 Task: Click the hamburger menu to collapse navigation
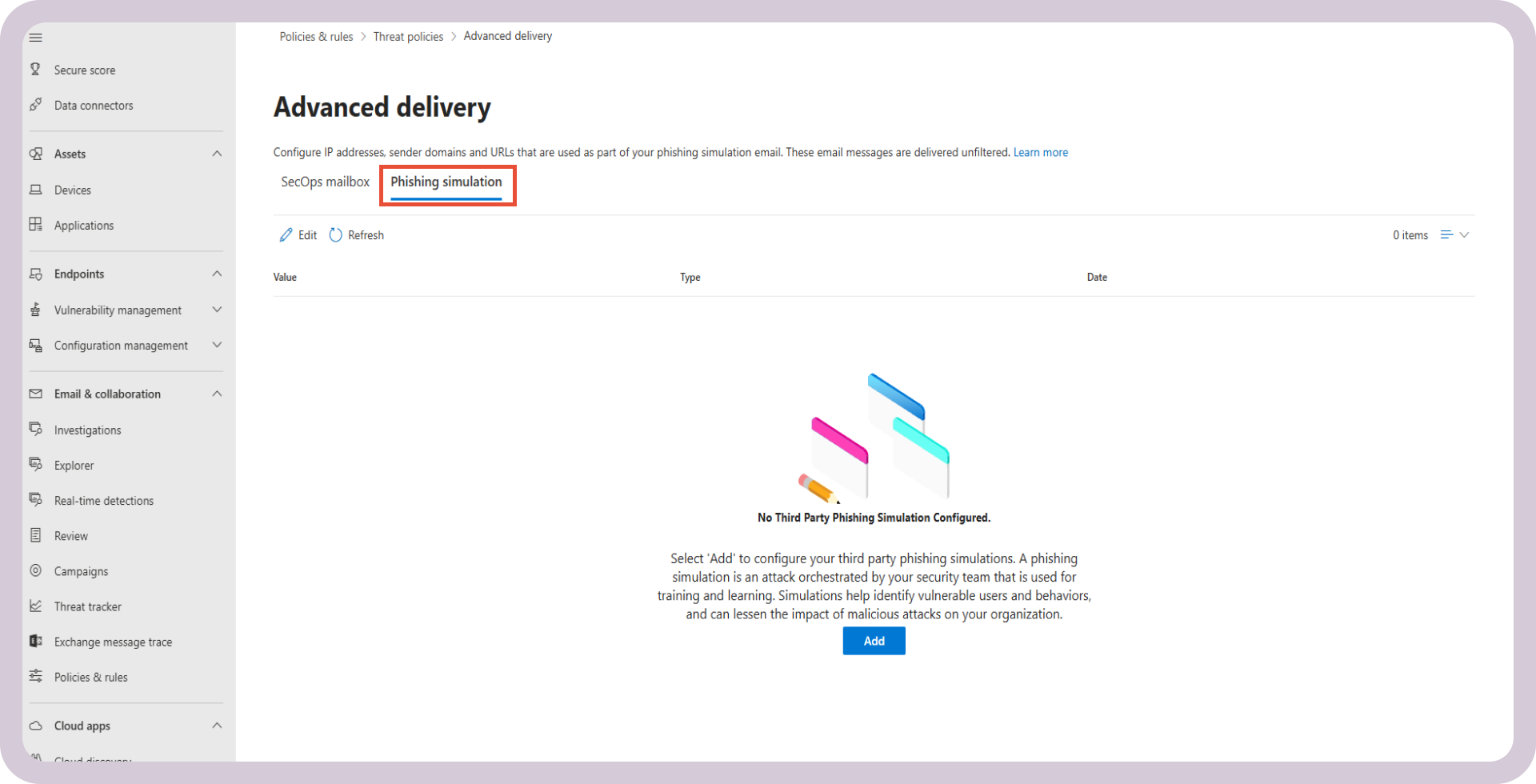coord(35,37)
